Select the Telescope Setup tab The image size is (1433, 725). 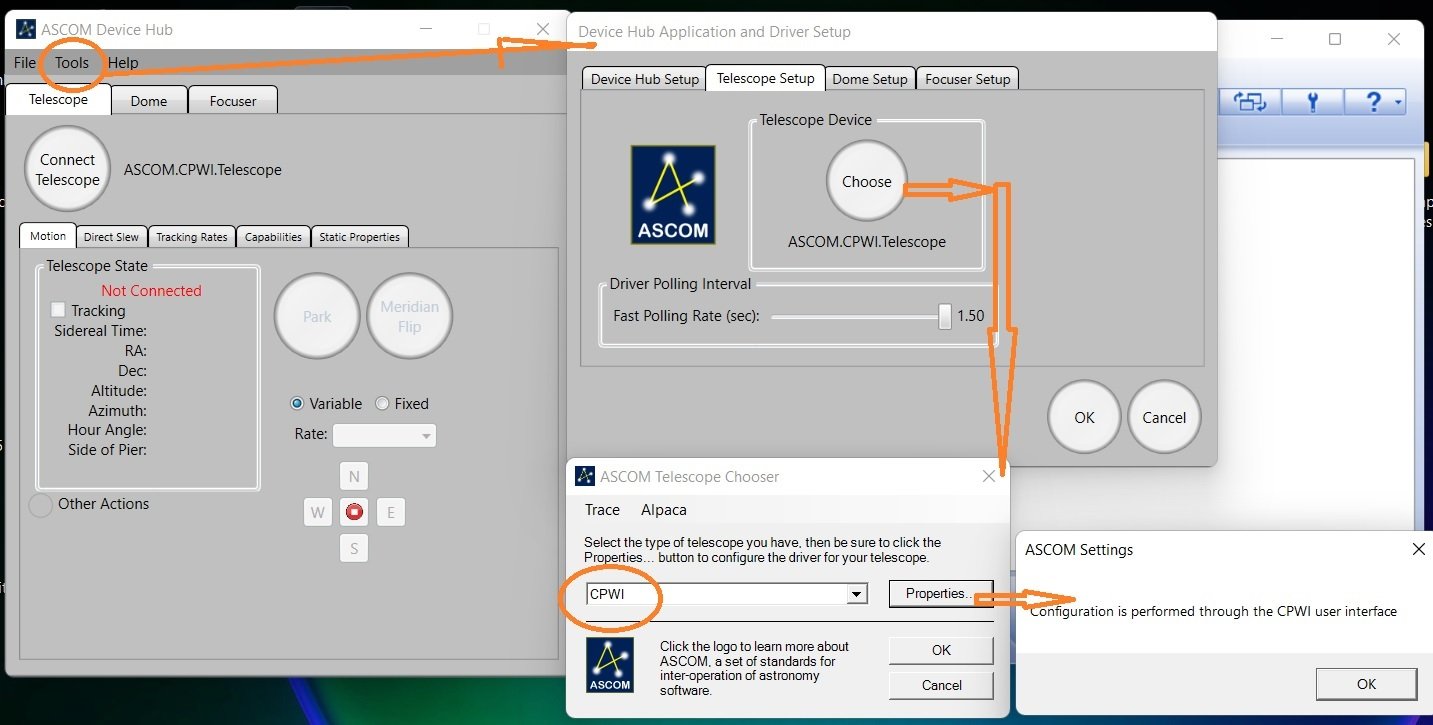click(766, 78)
